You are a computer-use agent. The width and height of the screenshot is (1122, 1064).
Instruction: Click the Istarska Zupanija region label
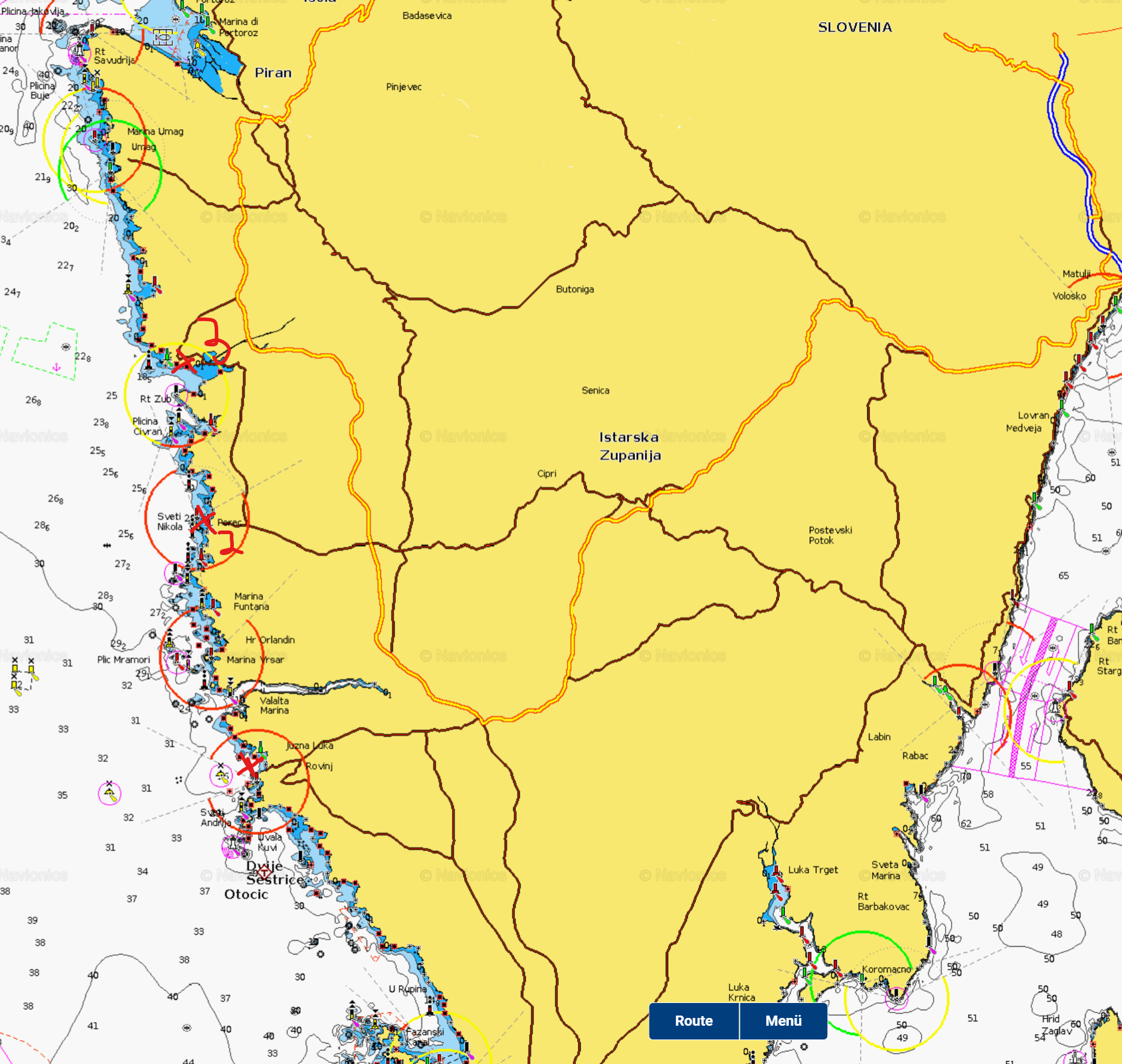pyautogui.click(x=630, y=446)
